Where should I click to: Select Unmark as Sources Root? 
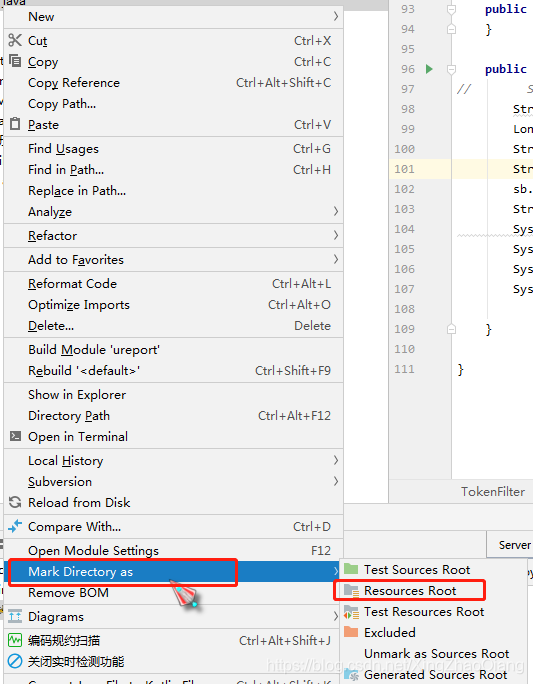pyautogui.click(x=433, y=653)
